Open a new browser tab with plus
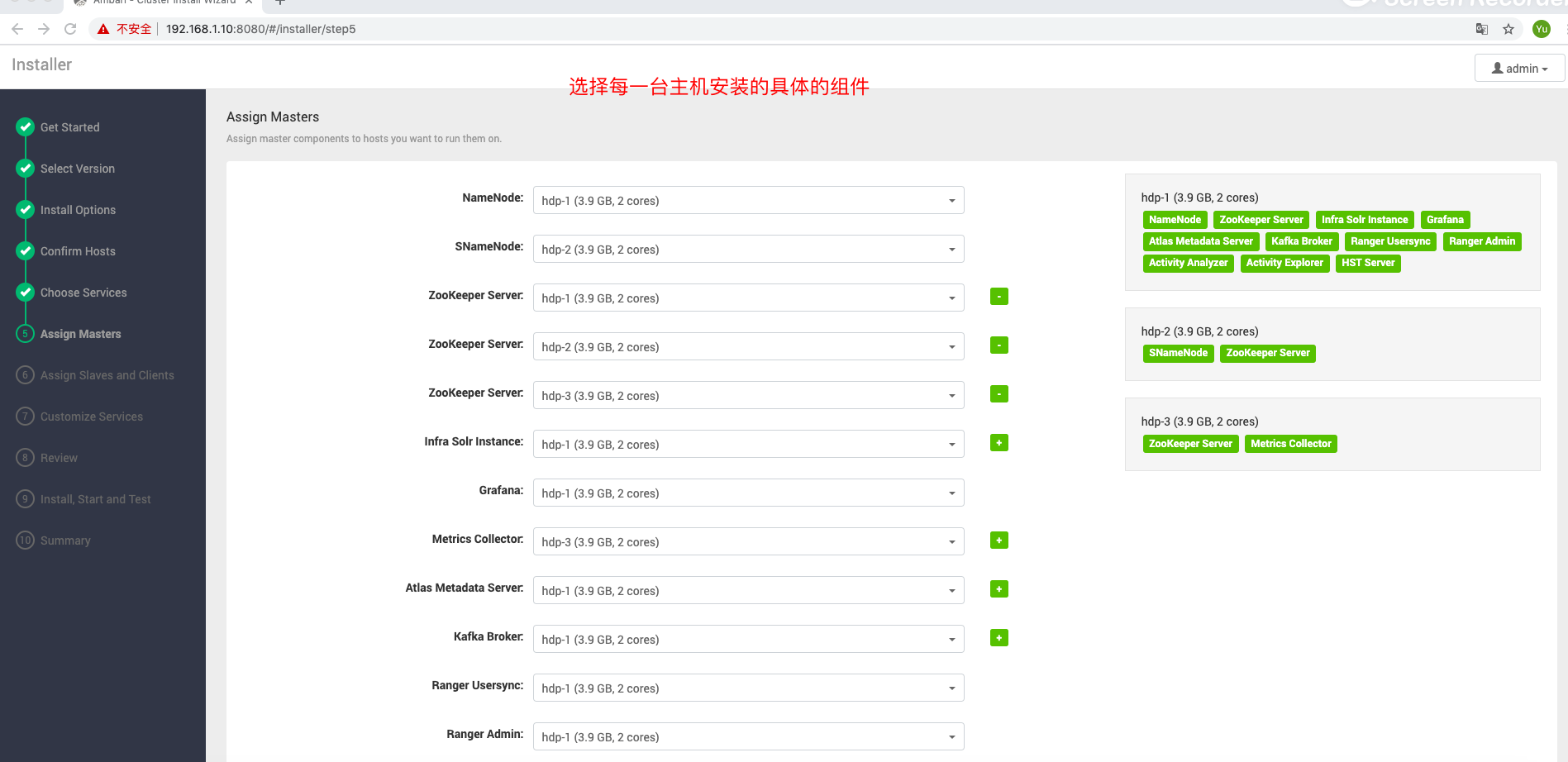The image size is (1568, 762). [280, 2]
